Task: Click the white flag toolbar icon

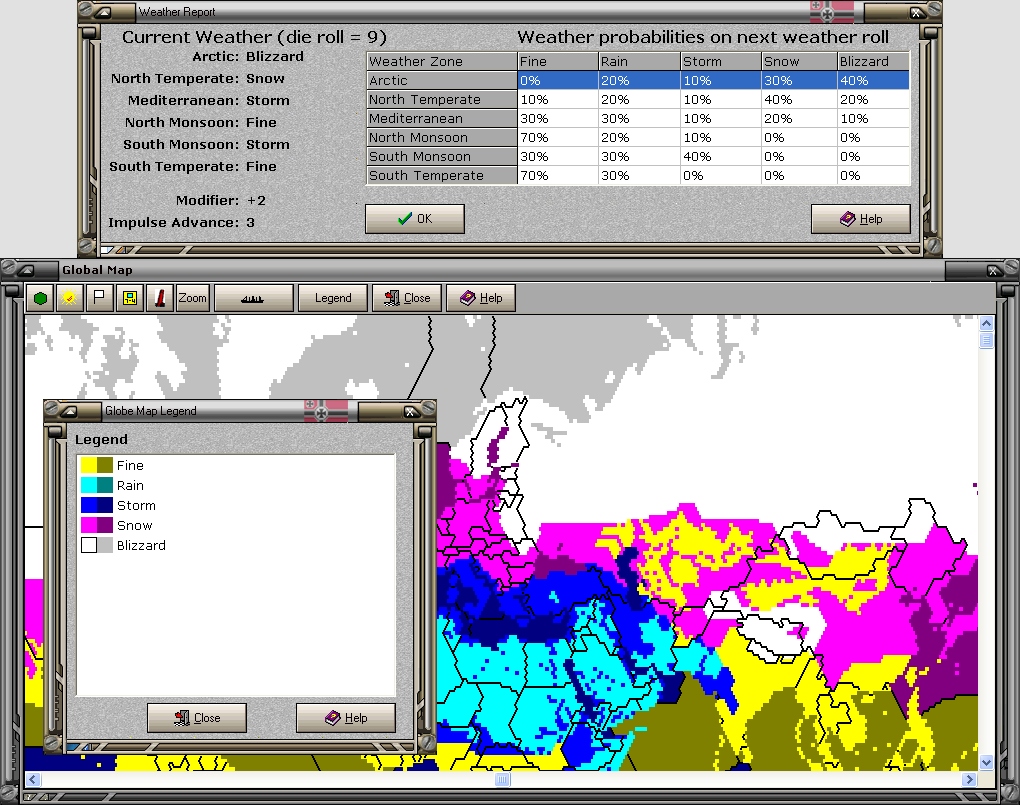Action: [x=98, y=298]
